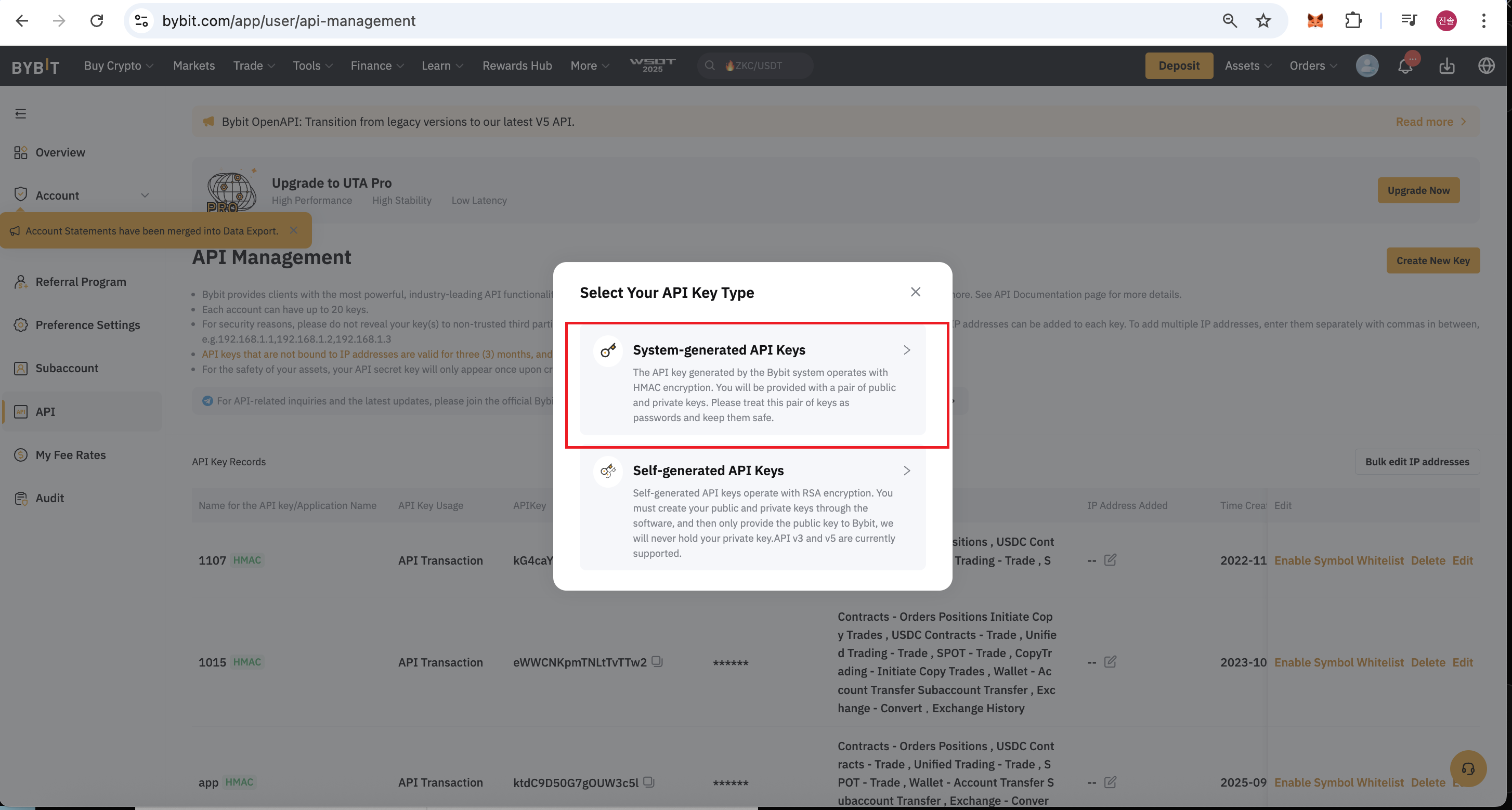Open MetaMask browser extension
The width and height of the screenshot is (1512, 810).
click(x=1315, y=21)
